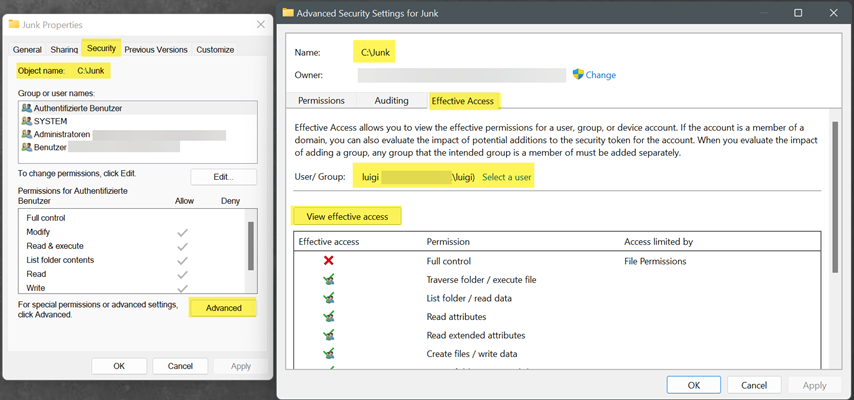The height and width of the screenshot is (400, 854).
Task: Click green check icon for Read extended attributes
Action: (x=328, y=335)
